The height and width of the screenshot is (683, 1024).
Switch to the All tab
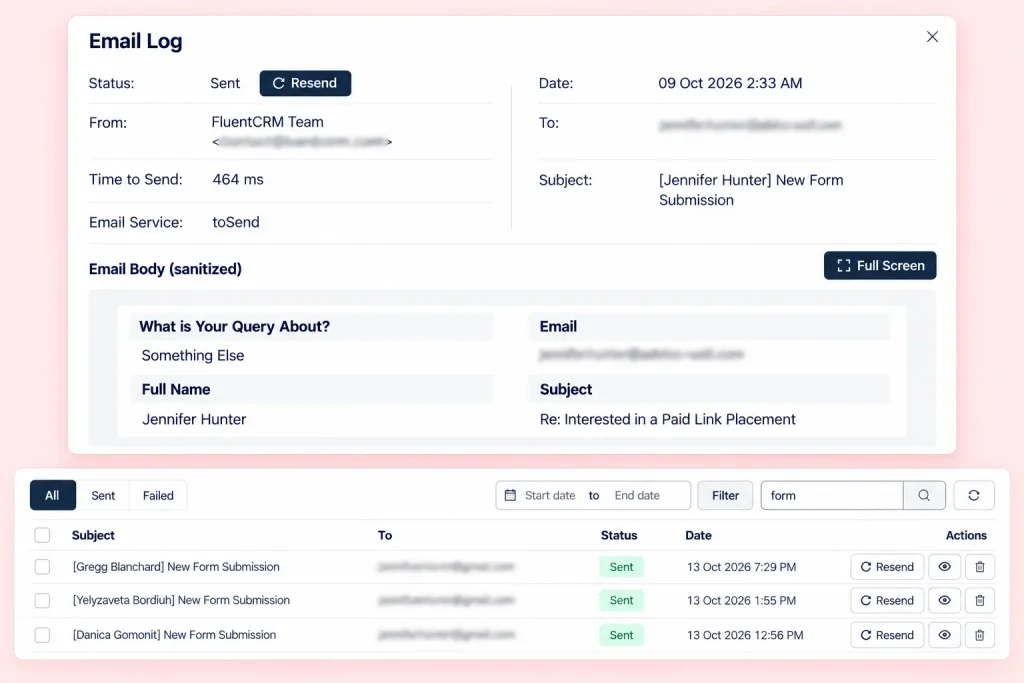pyautogui.click(x=52, y=496)
